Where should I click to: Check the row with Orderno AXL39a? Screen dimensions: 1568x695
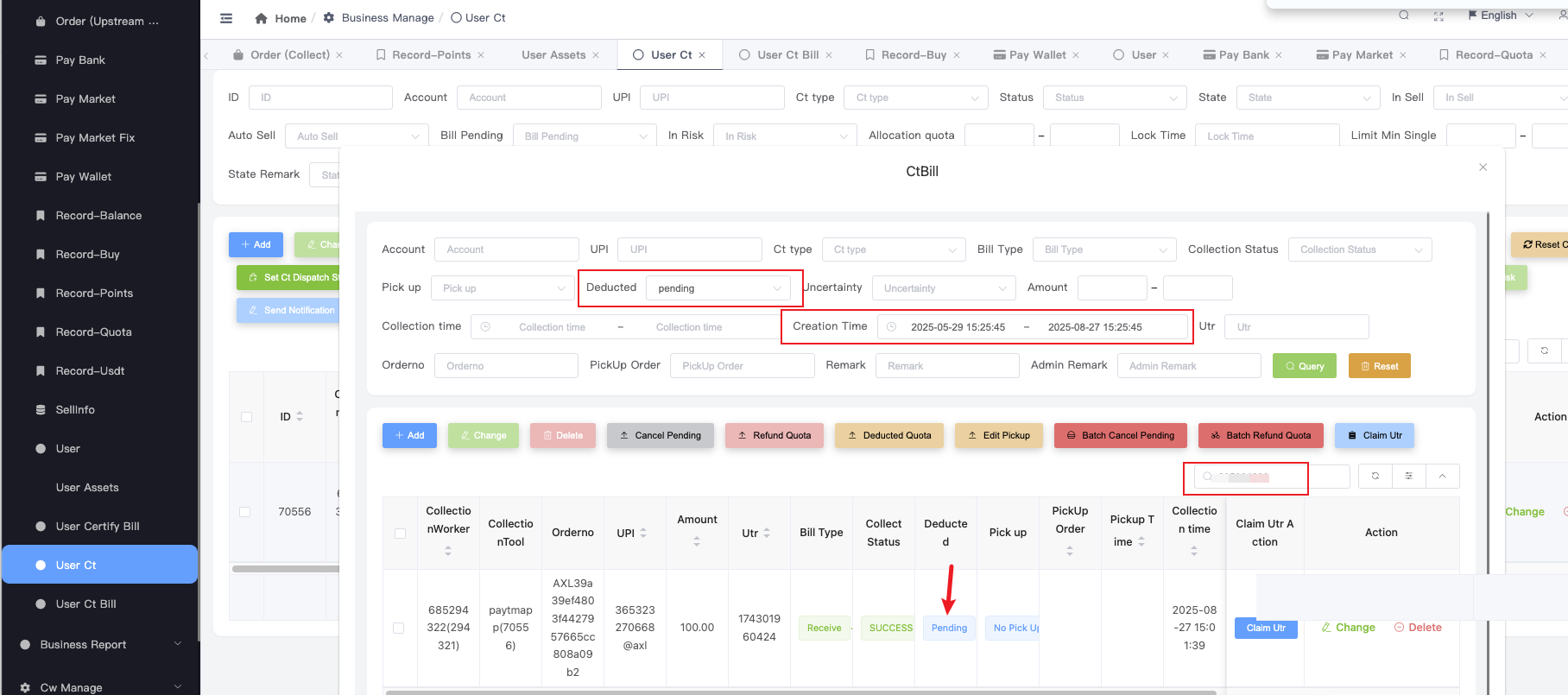pos(398,628)
